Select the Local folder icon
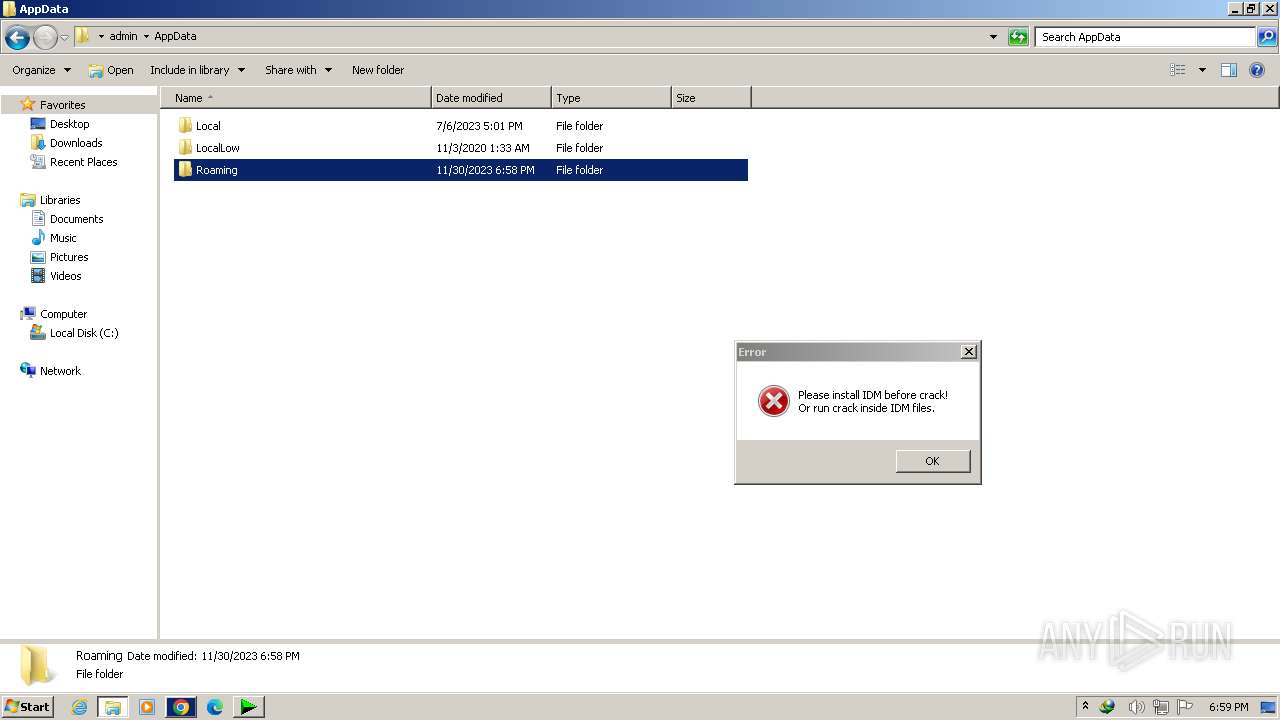Image resolution: width=1280 pixels, height=720 pixels. pos(185,125)
